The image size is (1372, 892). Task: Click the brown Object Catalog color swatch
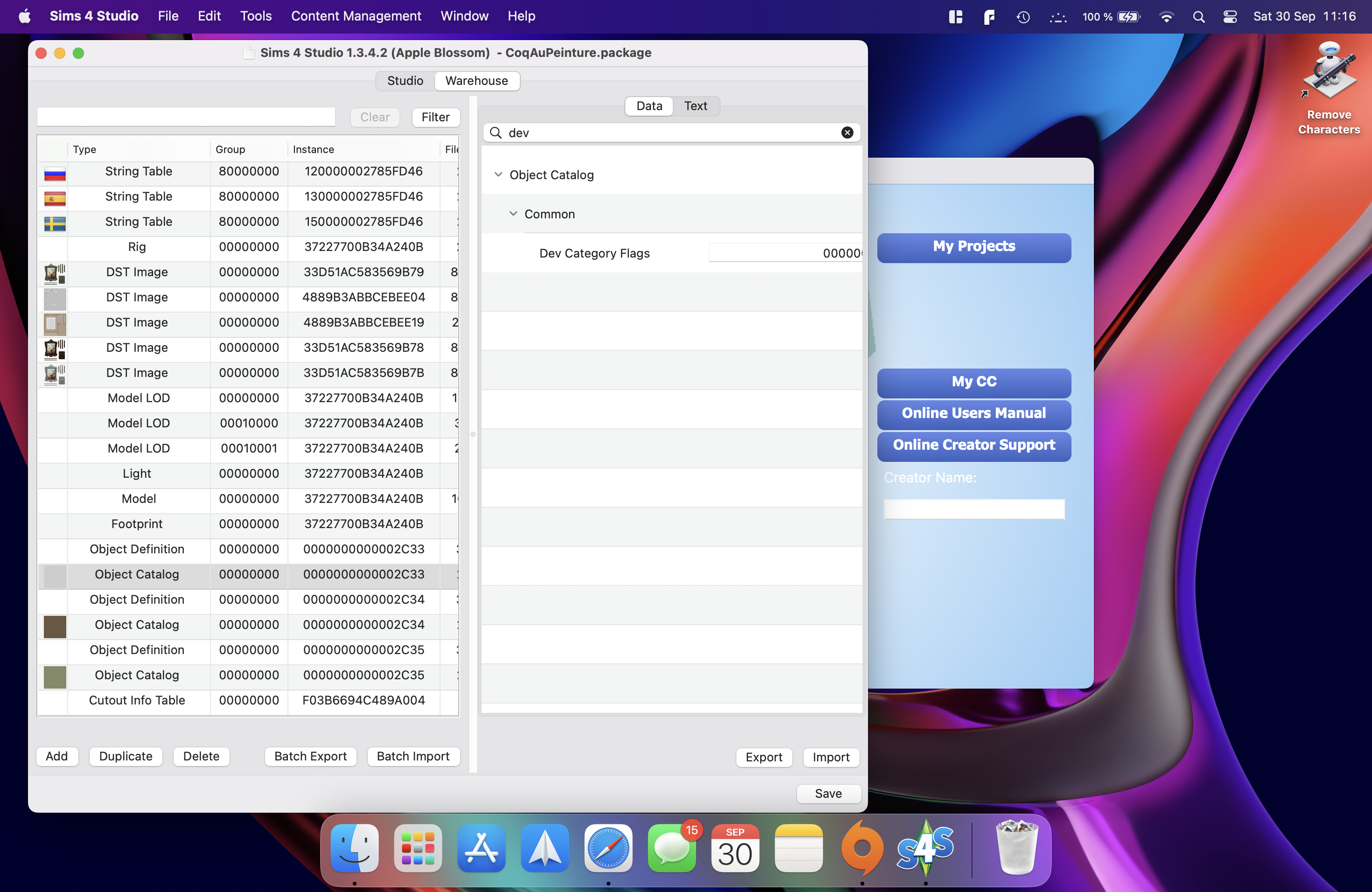55,626
